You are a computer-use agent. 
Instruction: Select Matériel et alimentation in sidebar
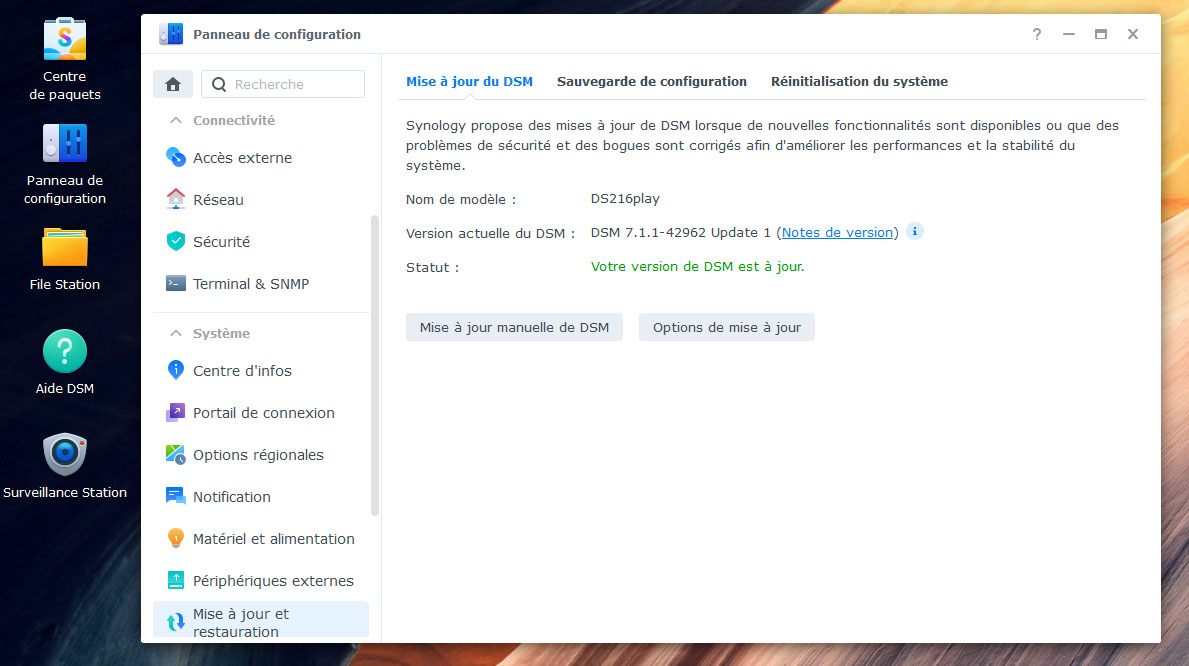coord(273,539)
